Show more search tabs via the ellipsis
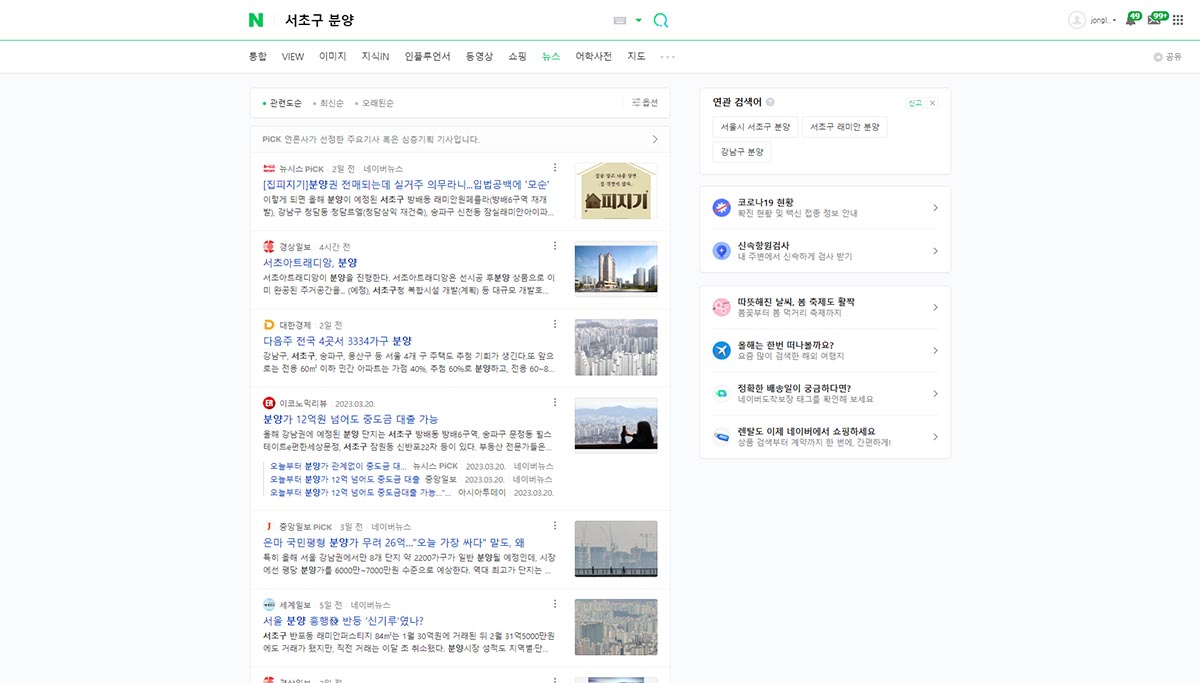This screenshot has width=1200, height=683. (667, 57)
